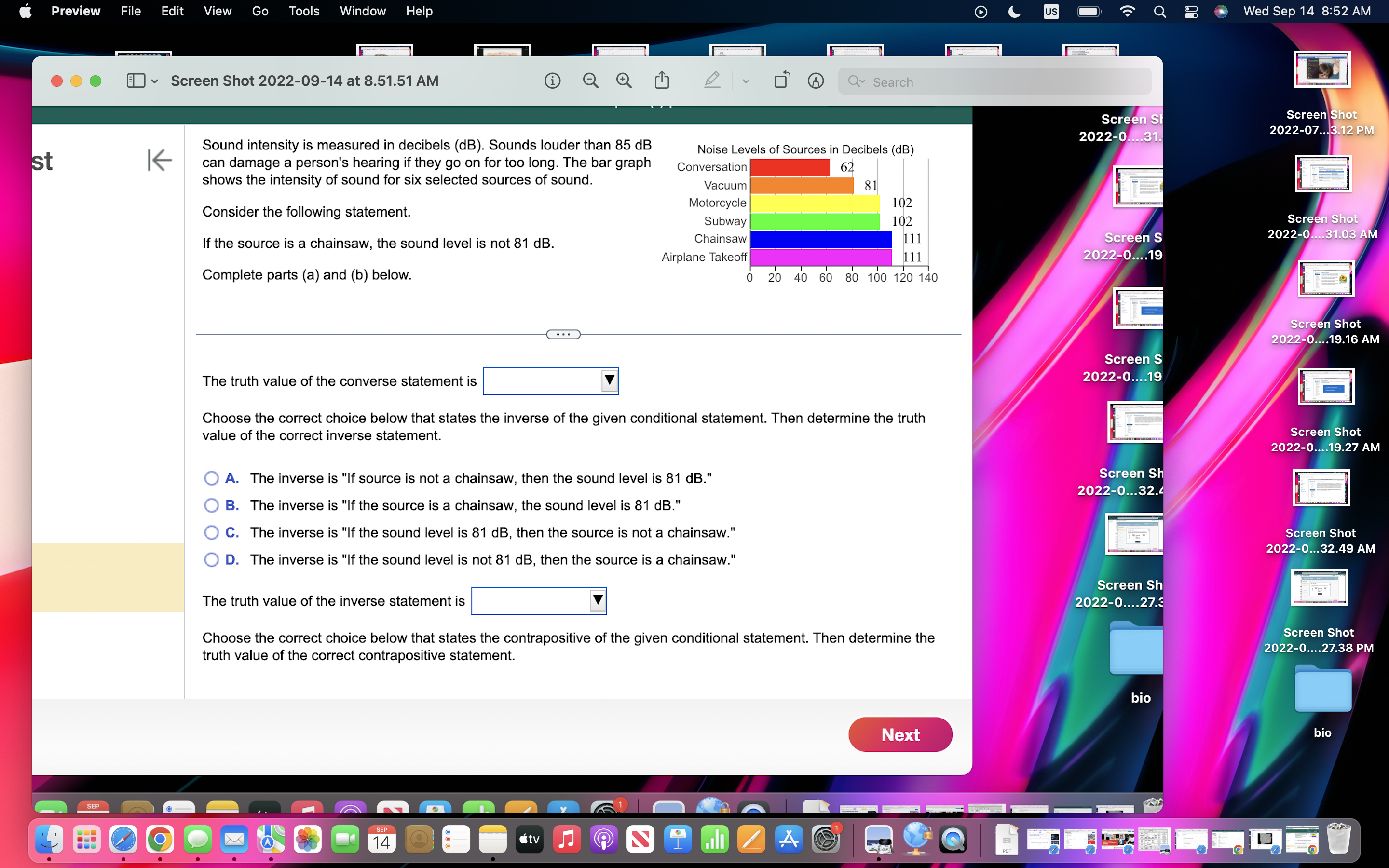Expand the sidebar view options chevron

(154, 81)
